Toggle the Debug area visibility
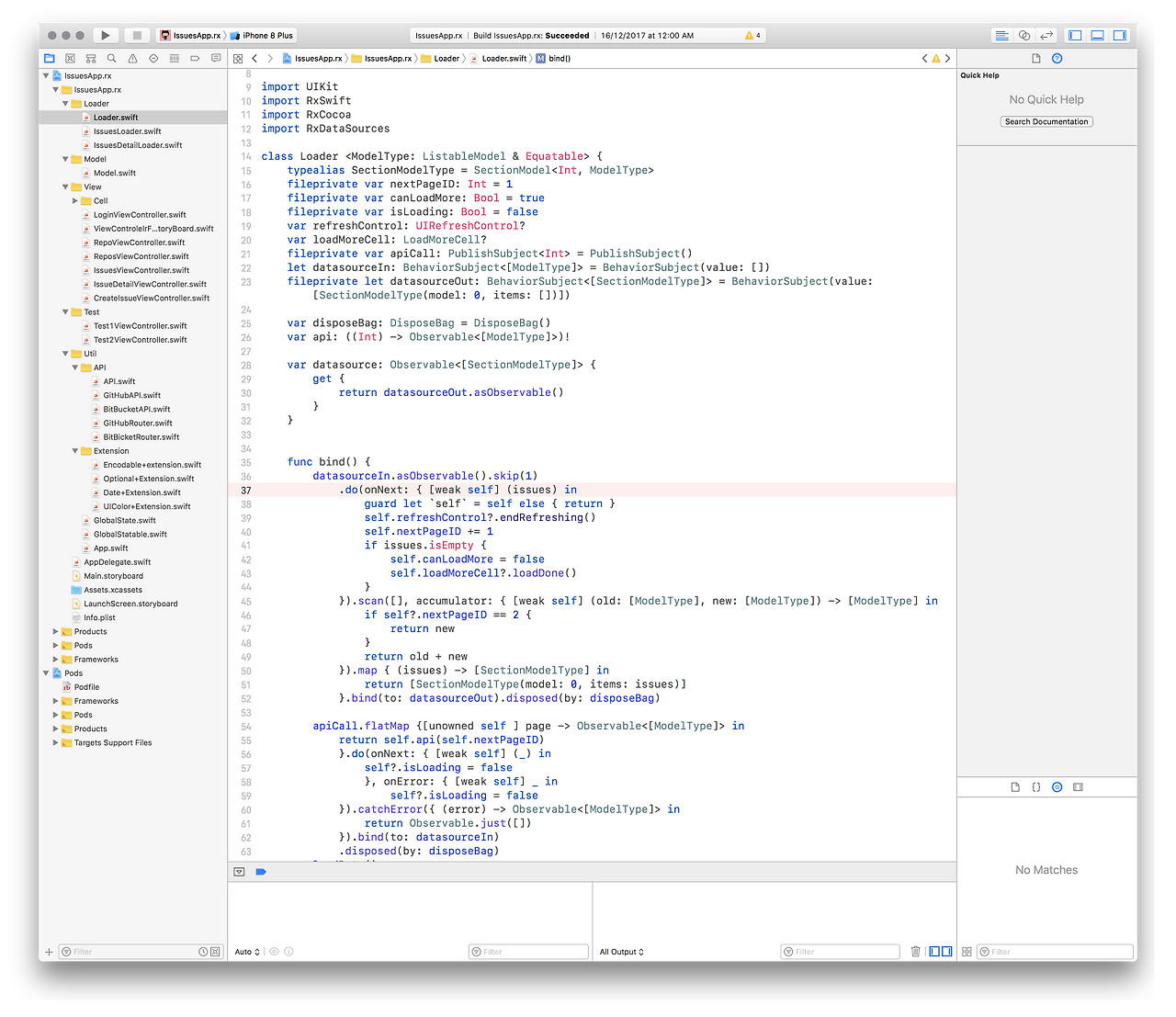Screen dimensions: 1176x1017 pyautogui.click(x=1097, y=35)
